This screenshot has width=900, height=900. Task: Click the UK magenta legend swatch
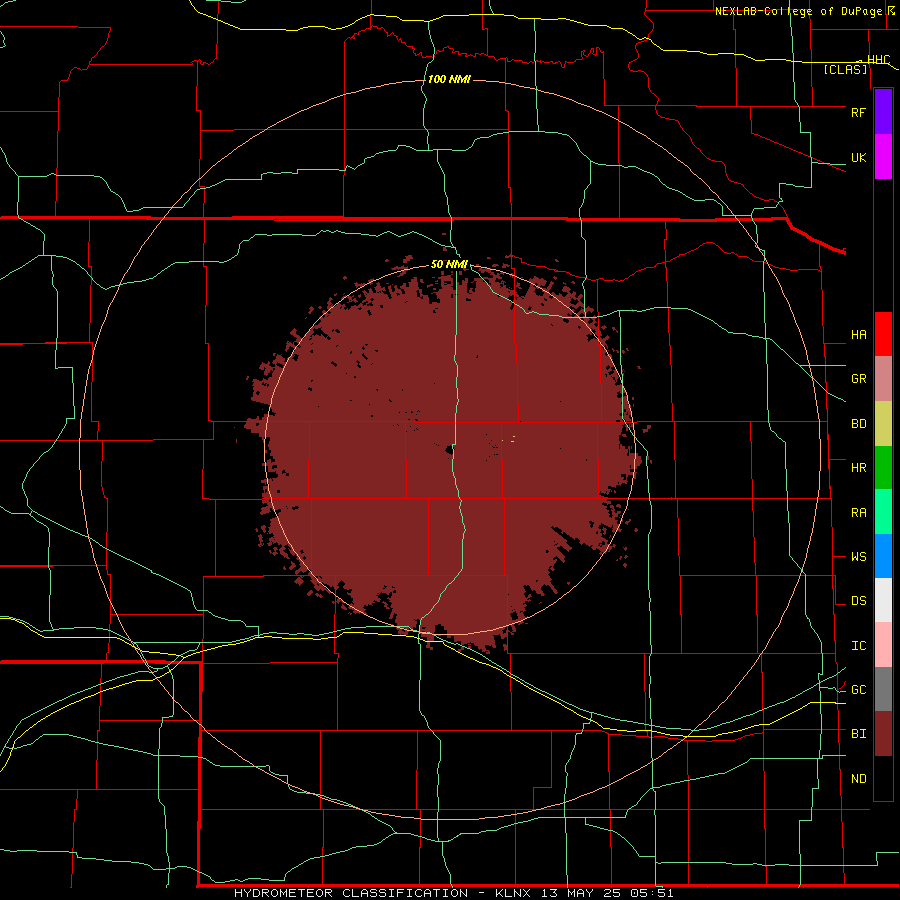883,157
